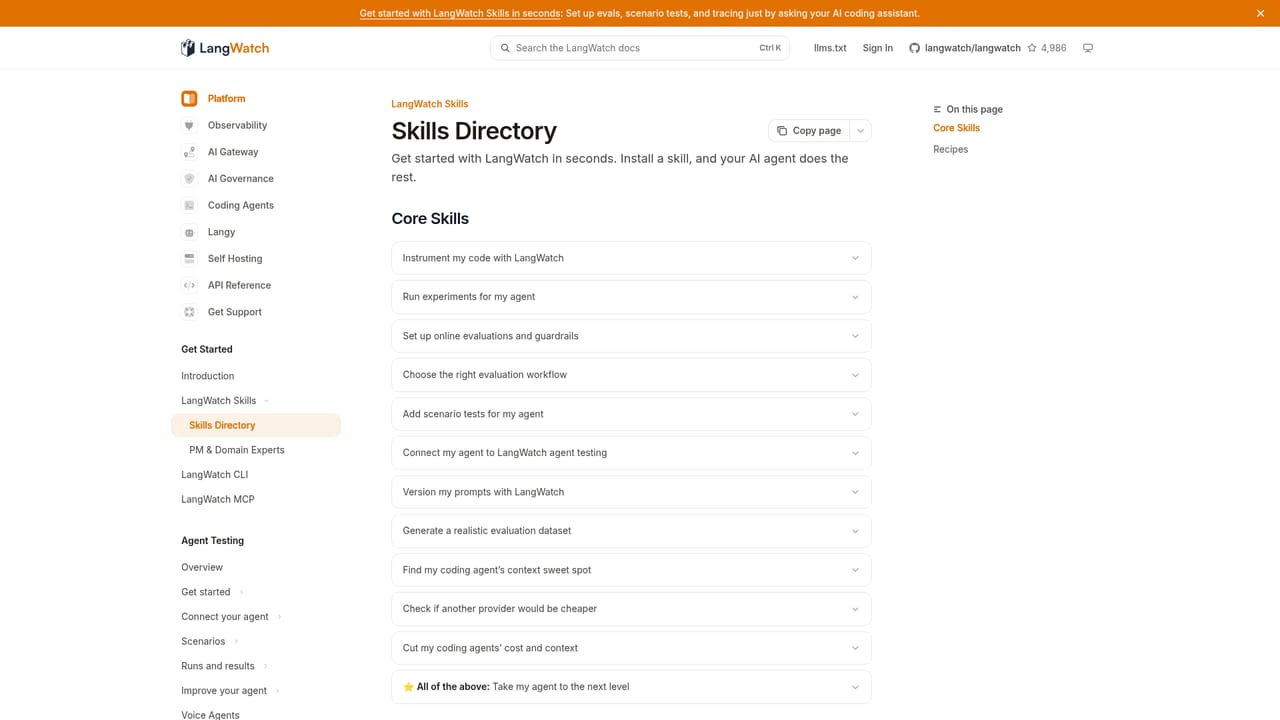The image size is (1280, 720).
Task: Expand 'Cut my coding agents' cost and context'
Action: click(631, 648)
